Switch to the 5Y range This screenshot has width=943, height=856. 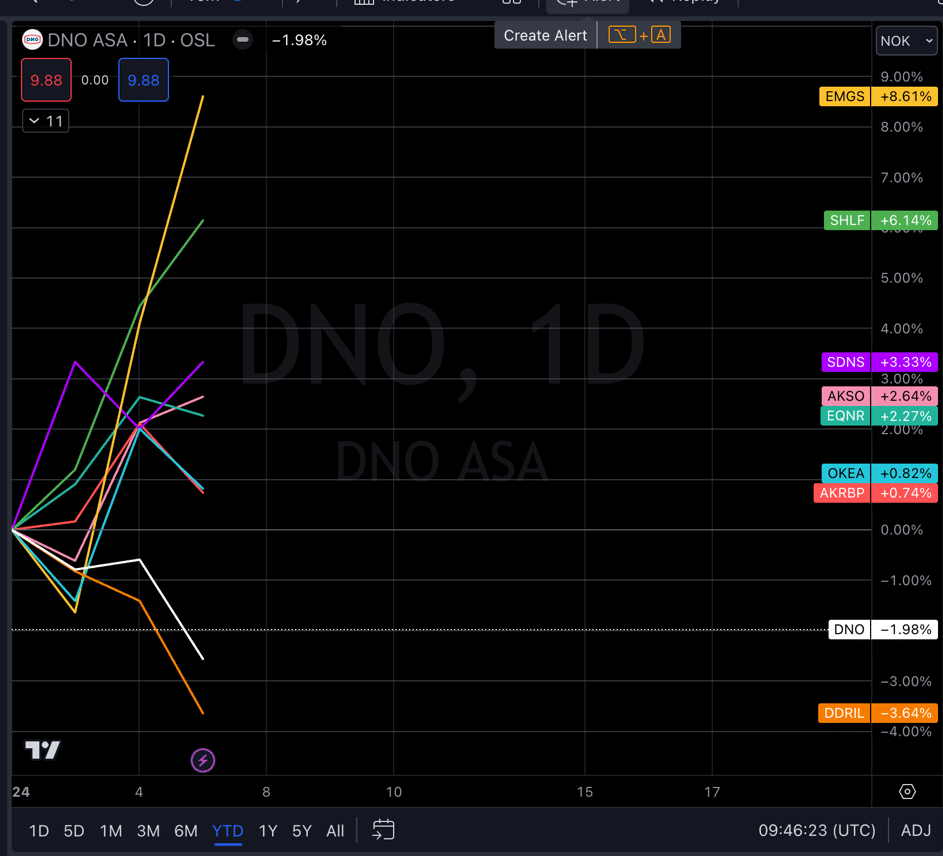click(301, 831)
